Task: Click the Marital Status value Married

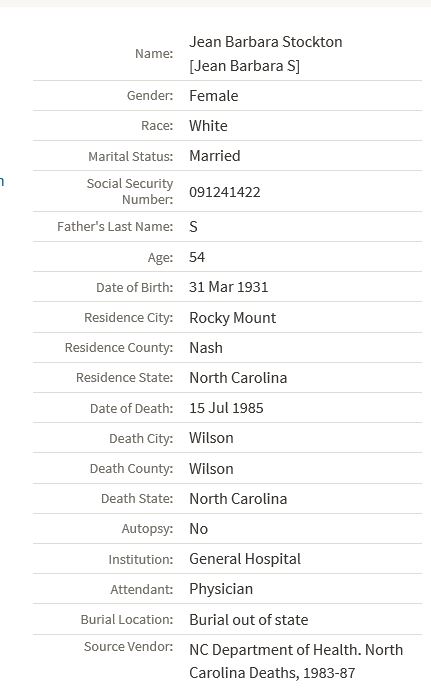Action: click(215, 156)
